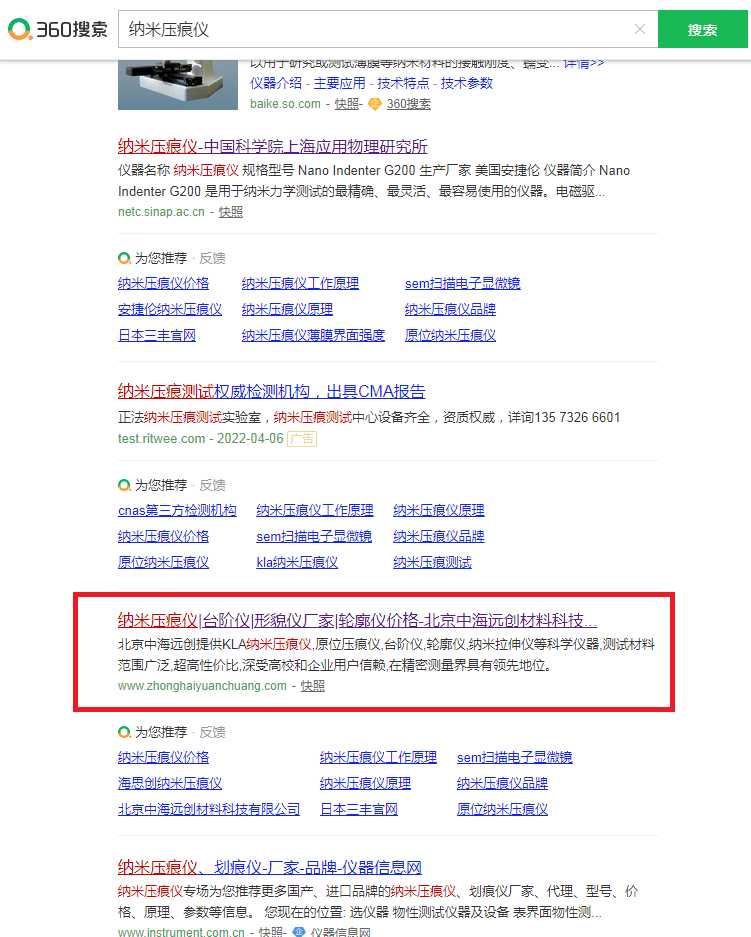Open third block suggestion sem扫描电子显微镜
Screen dimensions: 751x937
(x=514, y=758)
